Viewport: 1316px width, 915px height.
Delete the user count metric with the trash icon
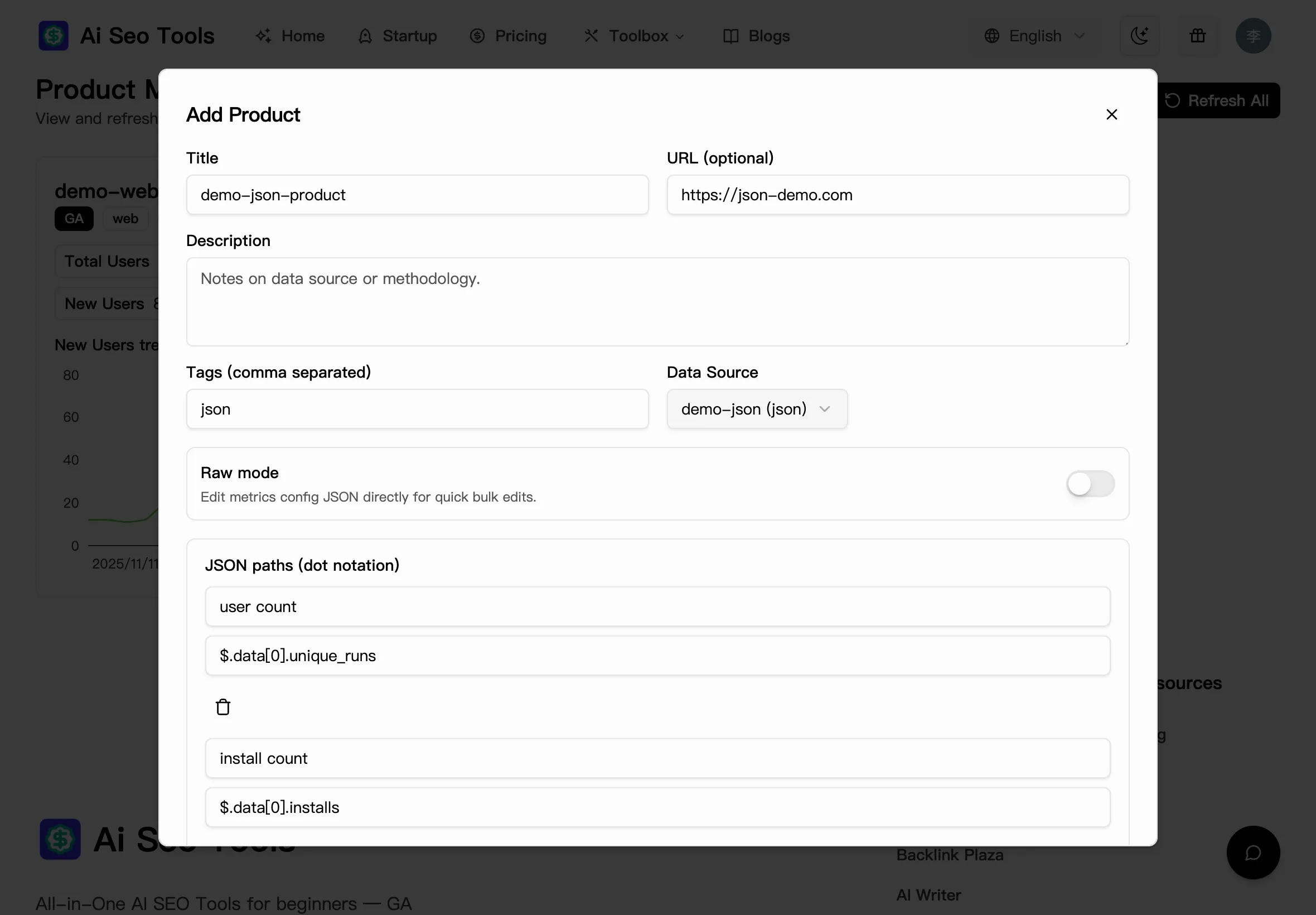pyautogui.click(x=223, y=706)
